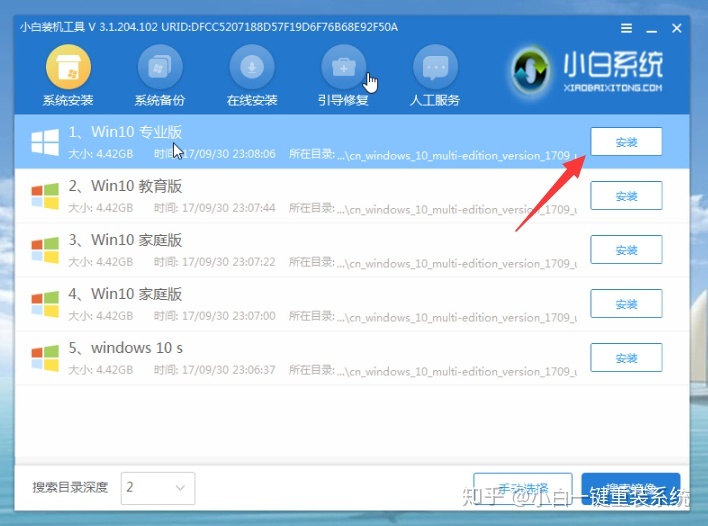Install Win10 专业版 with its 安装 button
Viewport: 708px width, 526px height.
click(x=626, y=142)
